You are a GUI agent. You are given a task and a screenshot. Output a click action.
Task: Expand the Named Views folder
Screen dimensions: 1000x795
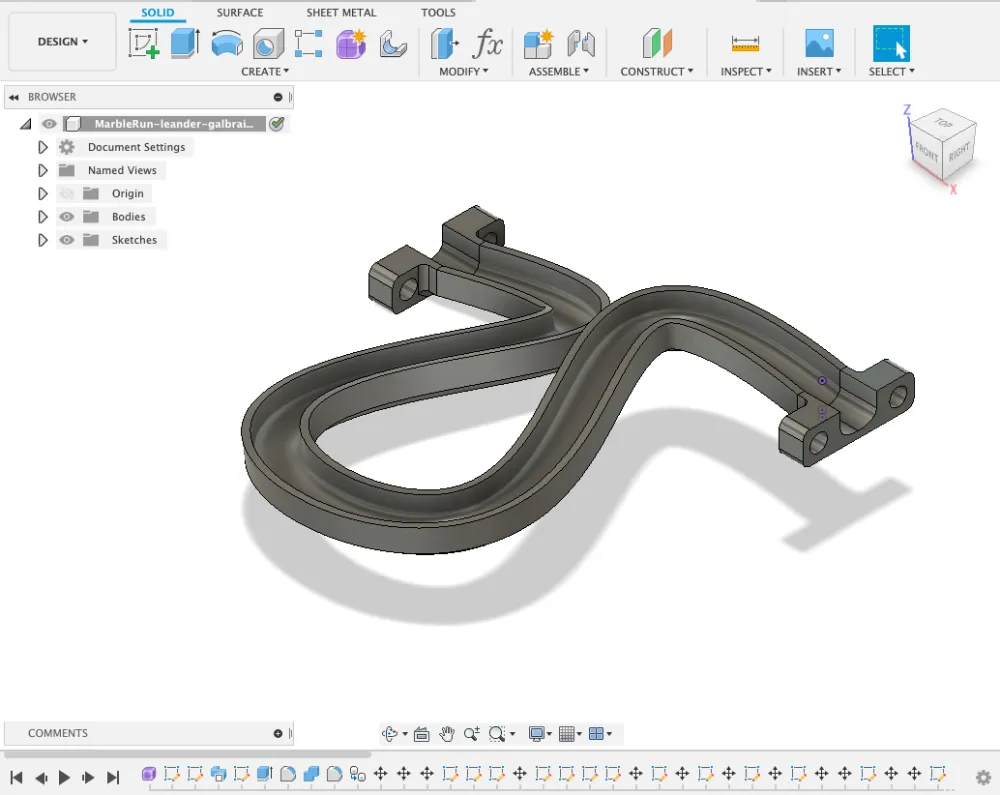coord(43,170)
